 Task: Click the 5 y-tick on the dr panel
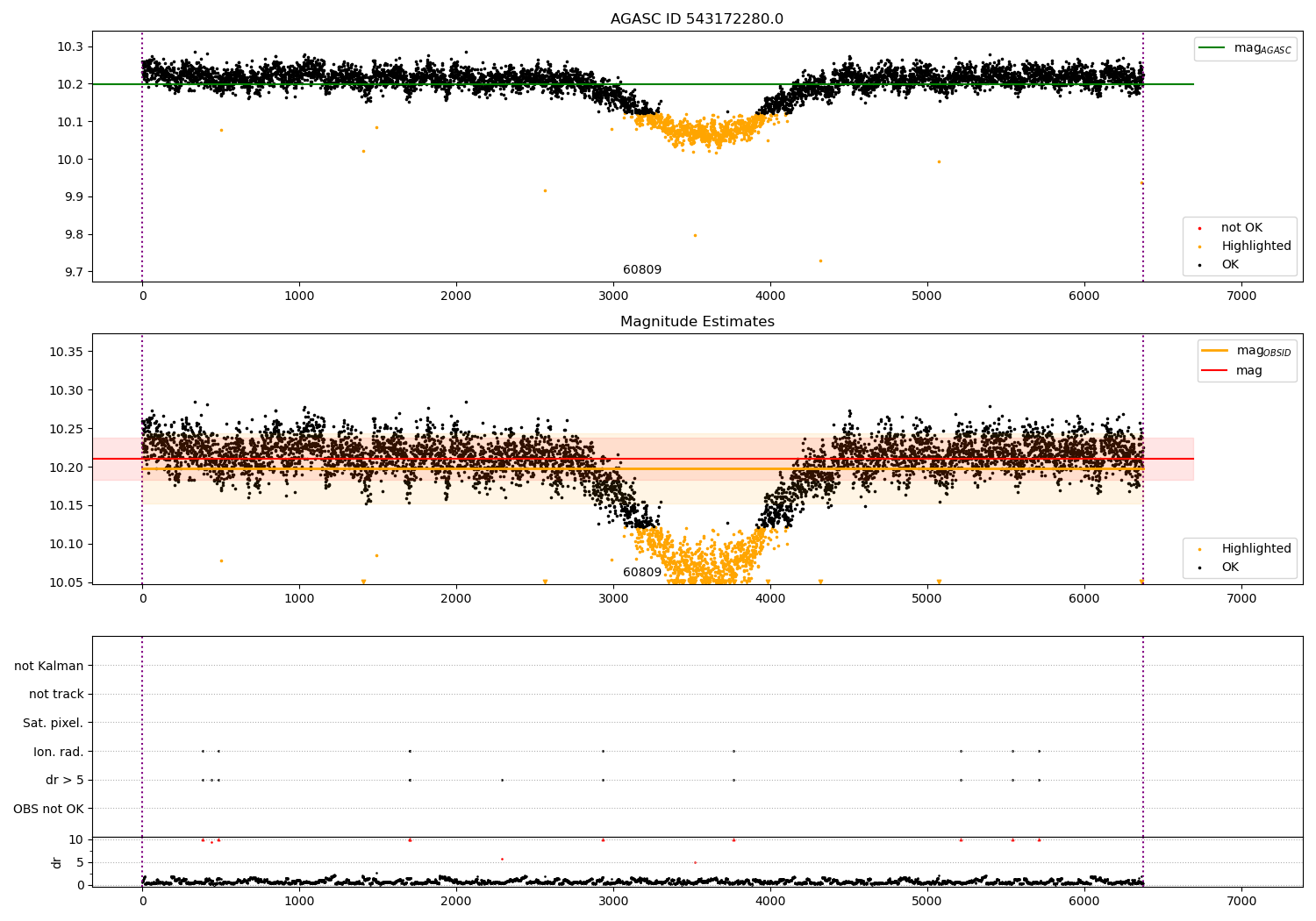(x=80, y=863)
